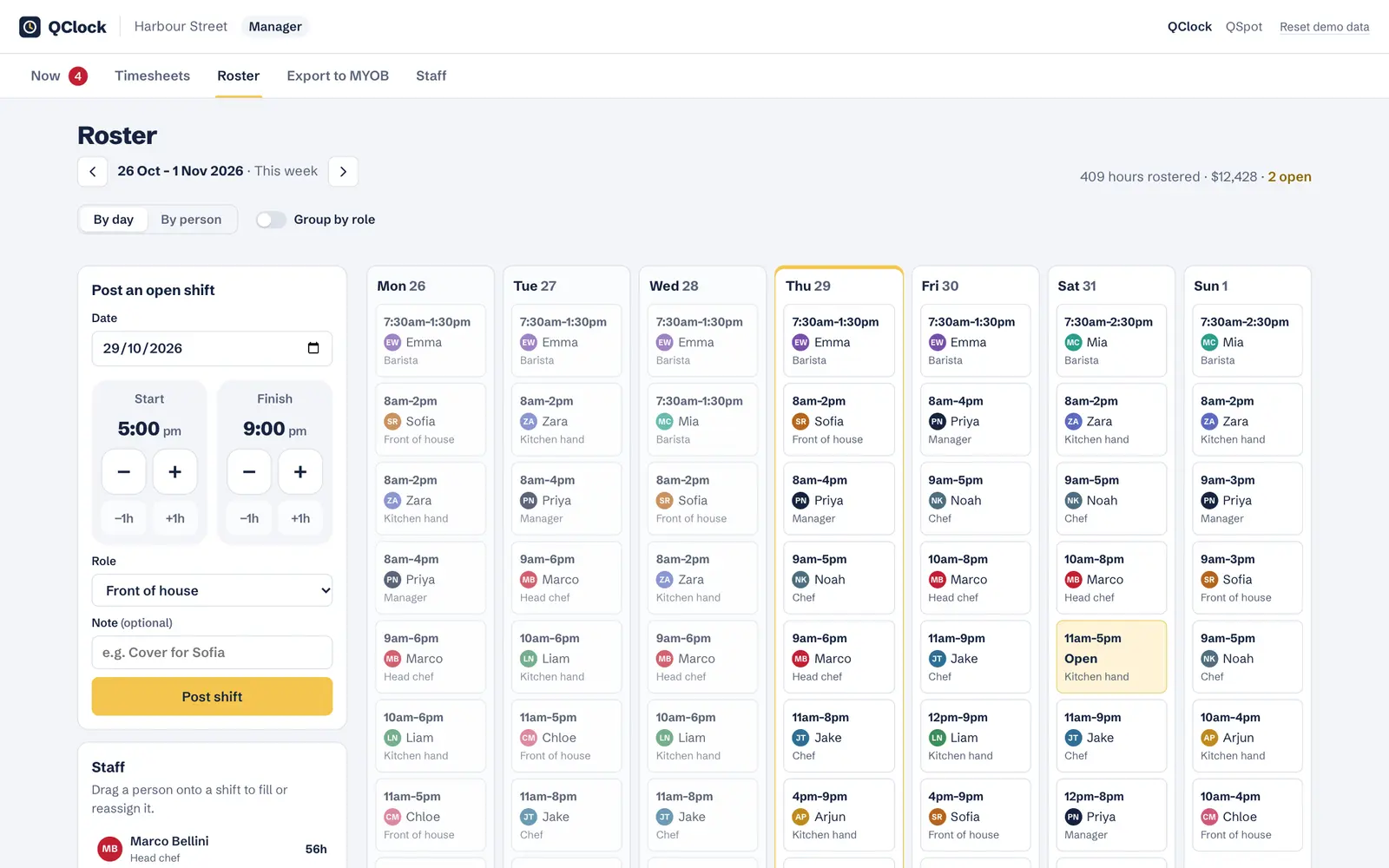The image size is (1389, 868).
Task: Click the QClock logo icon
Action: click(x=30, y=27)
